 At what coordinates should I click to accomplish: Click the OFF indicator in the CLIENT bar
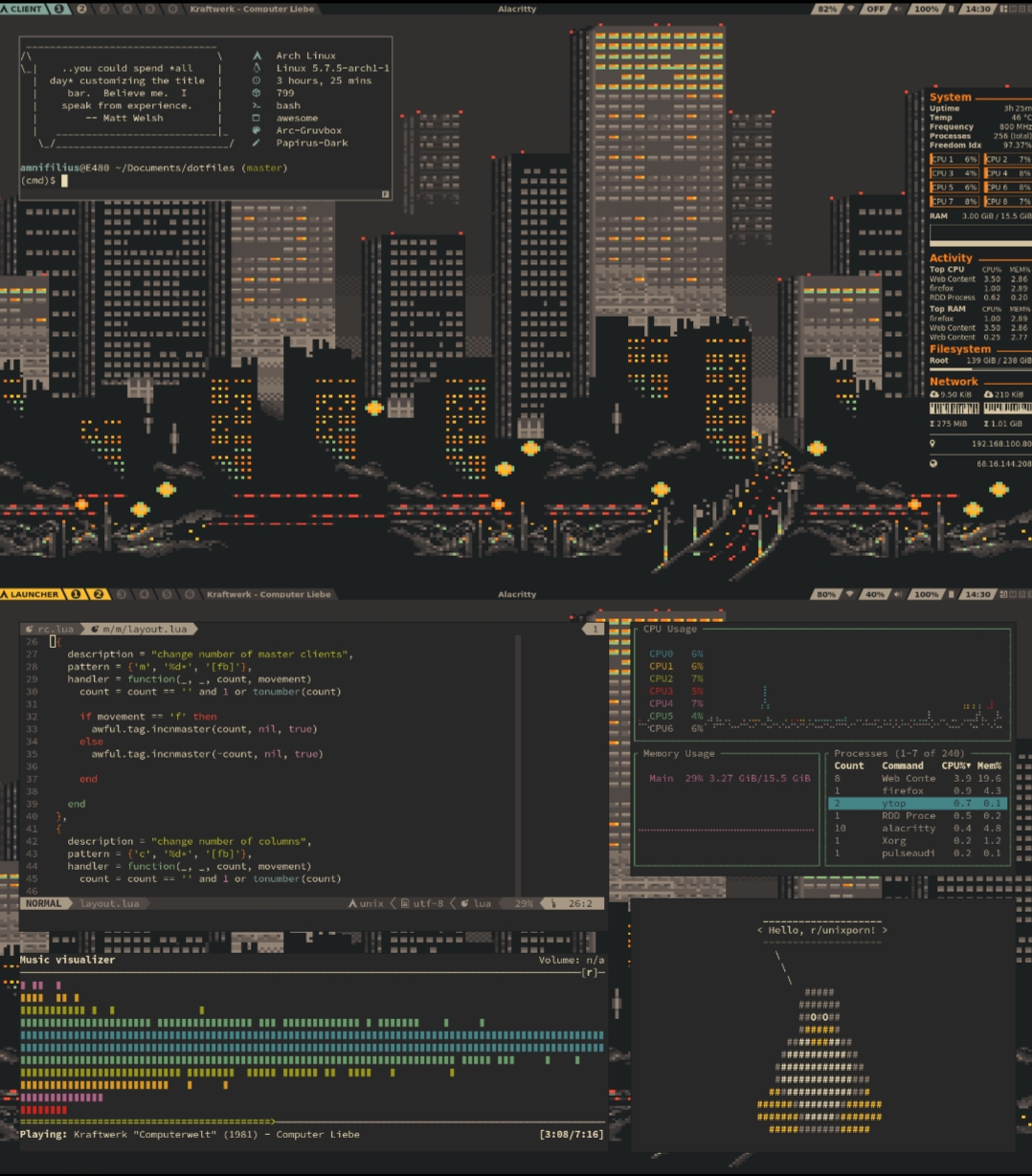875,9
